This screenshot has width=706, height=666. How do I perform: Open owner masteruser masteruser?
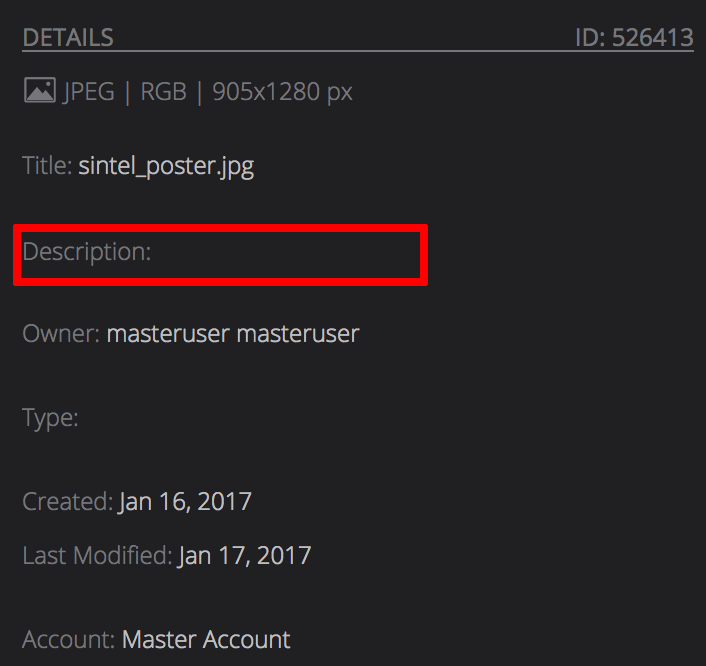[232, 333]
